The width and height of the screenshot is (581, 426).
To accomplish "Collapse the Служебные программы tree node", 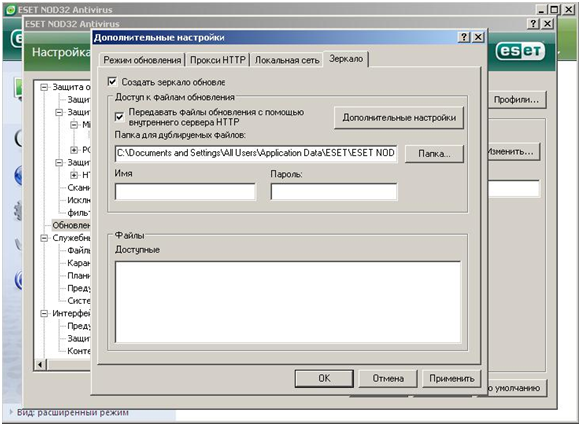I will click(44, 238).
